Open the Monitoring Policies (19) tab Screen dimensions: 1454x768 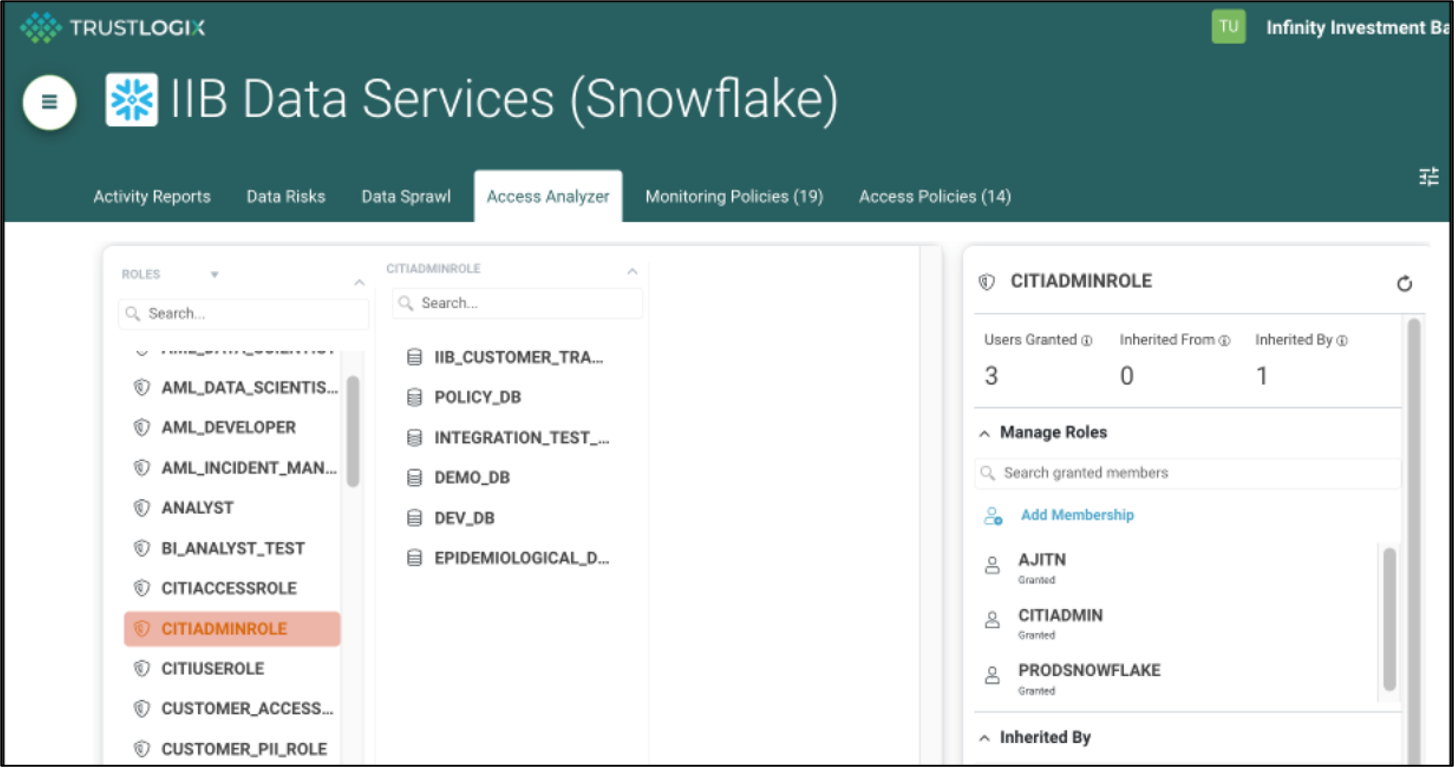734,197
